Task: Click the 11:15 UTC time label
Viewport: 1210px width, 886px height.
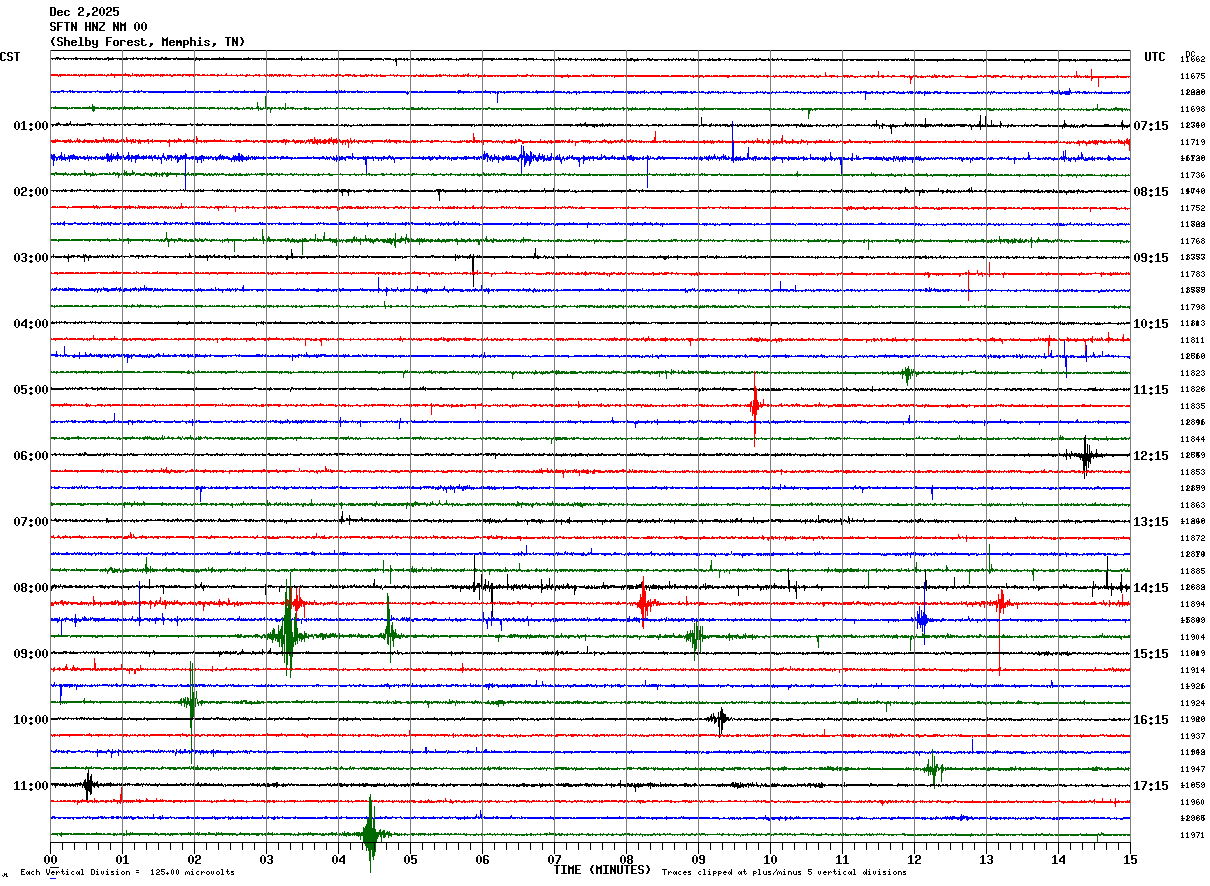Action: click(x=1151, y=390)
